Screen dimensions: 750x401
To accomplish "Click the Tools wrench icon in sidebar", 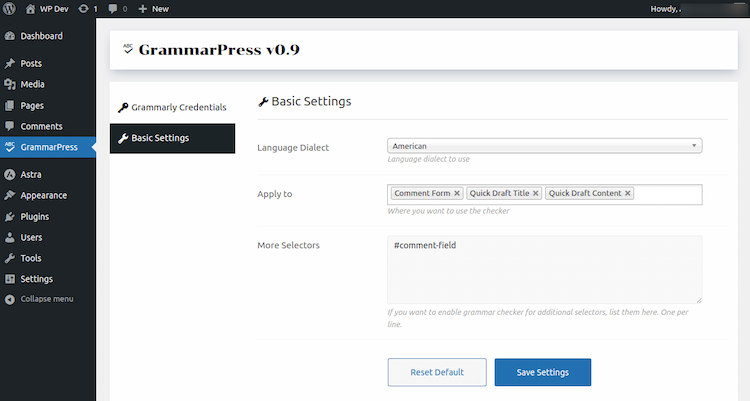I will click(10, 258).
